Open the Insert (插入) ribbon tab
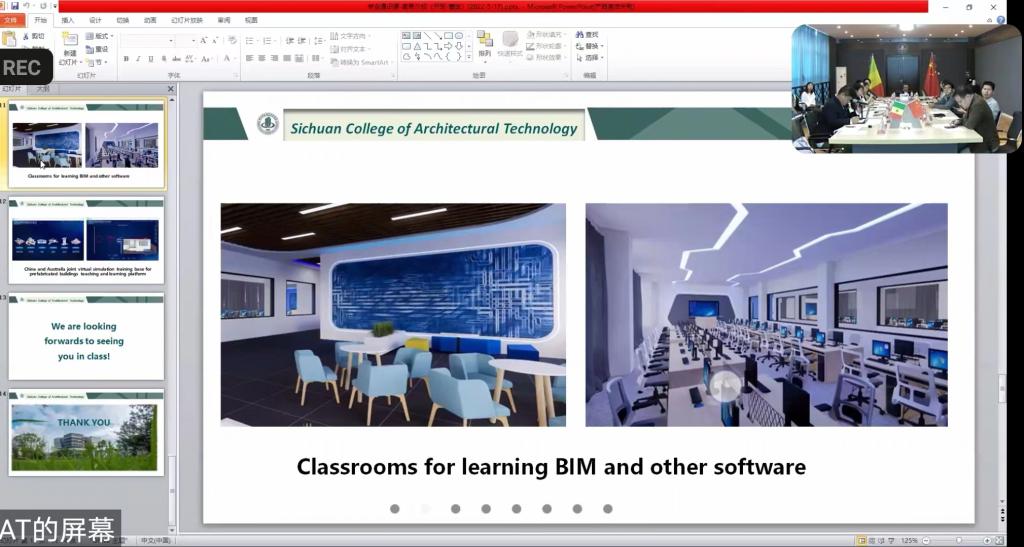This screenshot has width=1024, height=547. (68, 20)
